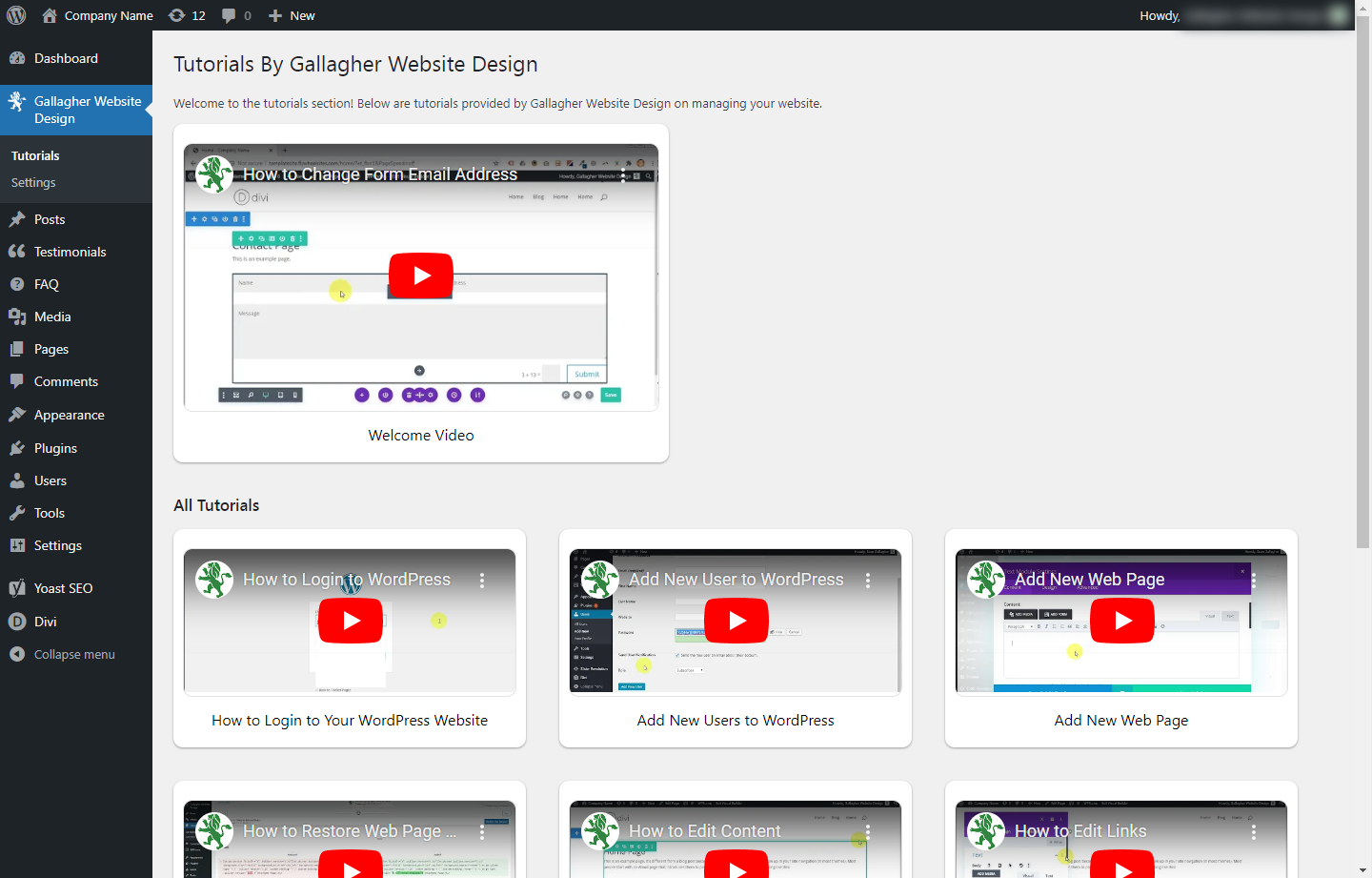Click the main Settings sliders icon

pos(16,545)
